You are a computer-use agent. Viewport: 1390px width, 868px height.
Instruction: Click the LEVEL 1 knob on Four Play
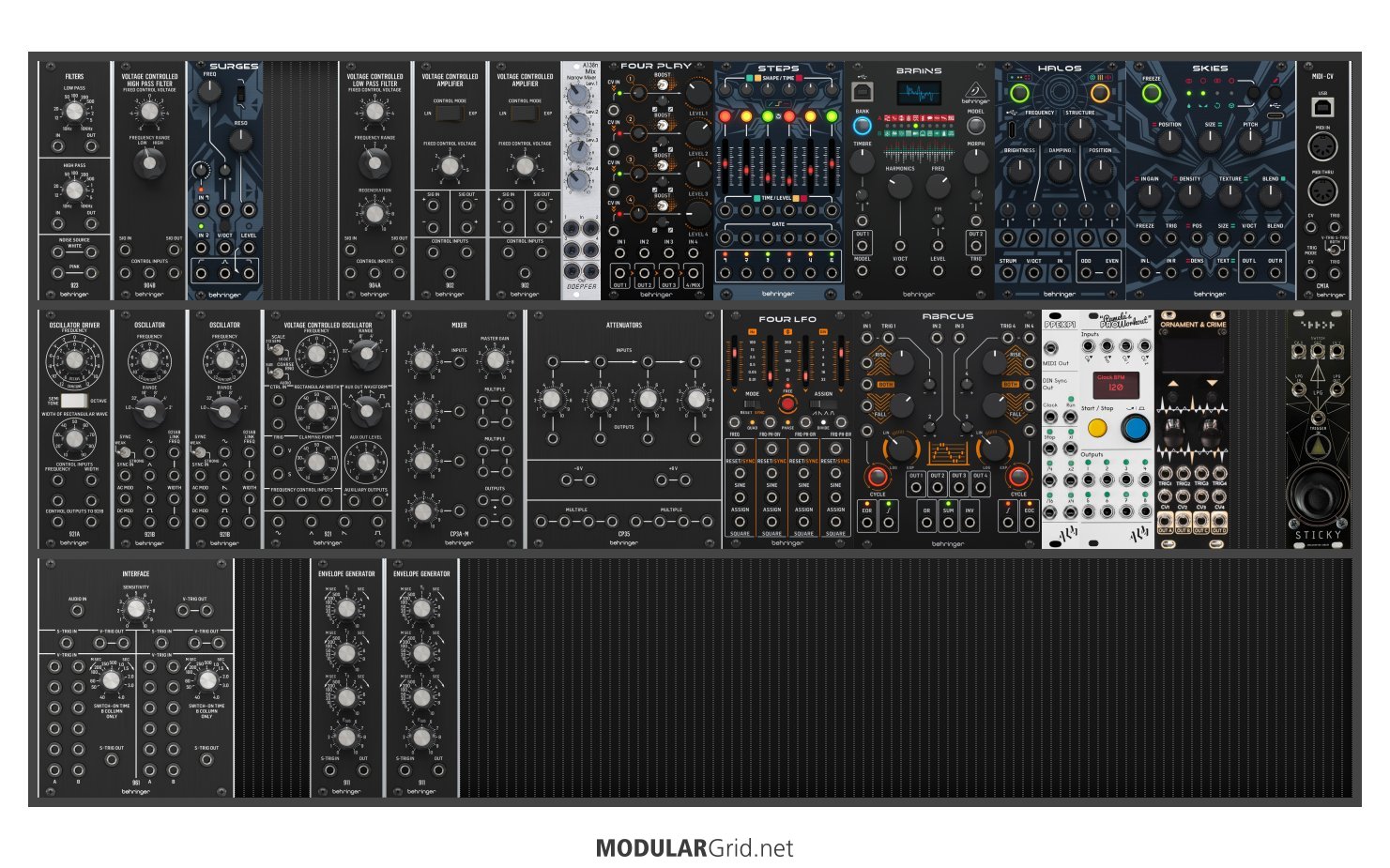[698, 93]
